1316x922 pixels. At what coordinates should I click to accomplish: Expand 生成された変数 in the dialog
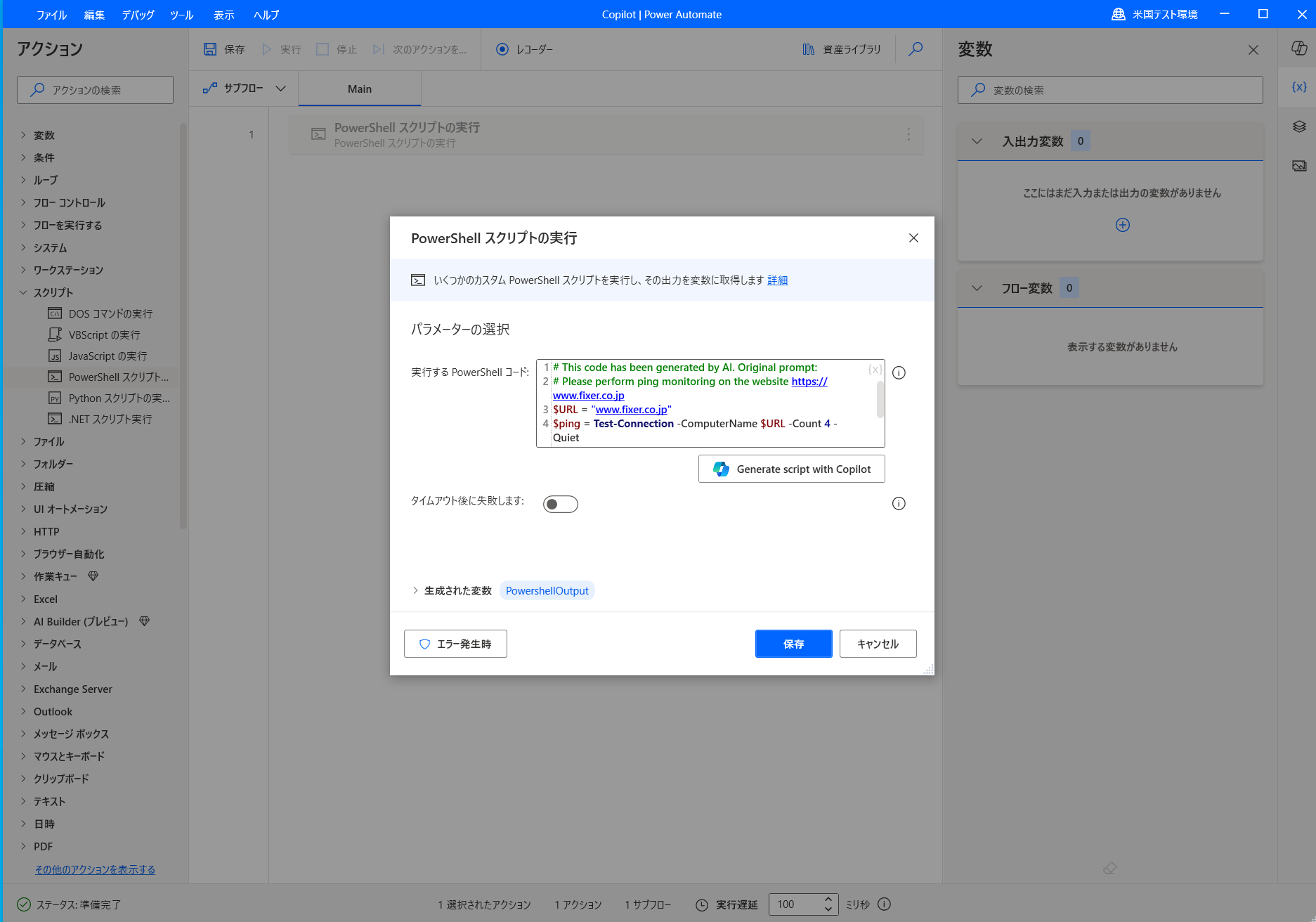415,590
